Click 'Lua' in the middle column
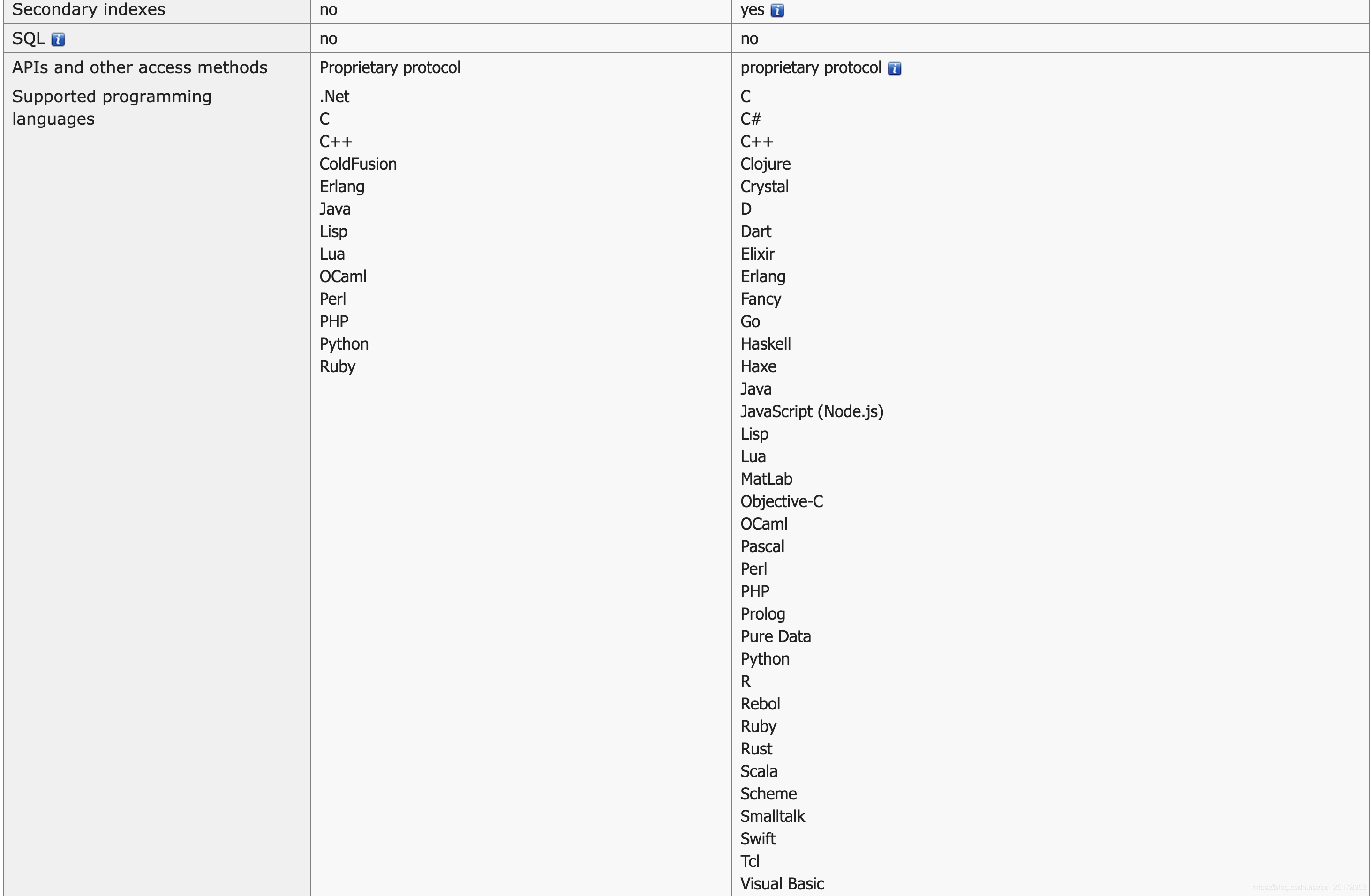 click(332, 254)
